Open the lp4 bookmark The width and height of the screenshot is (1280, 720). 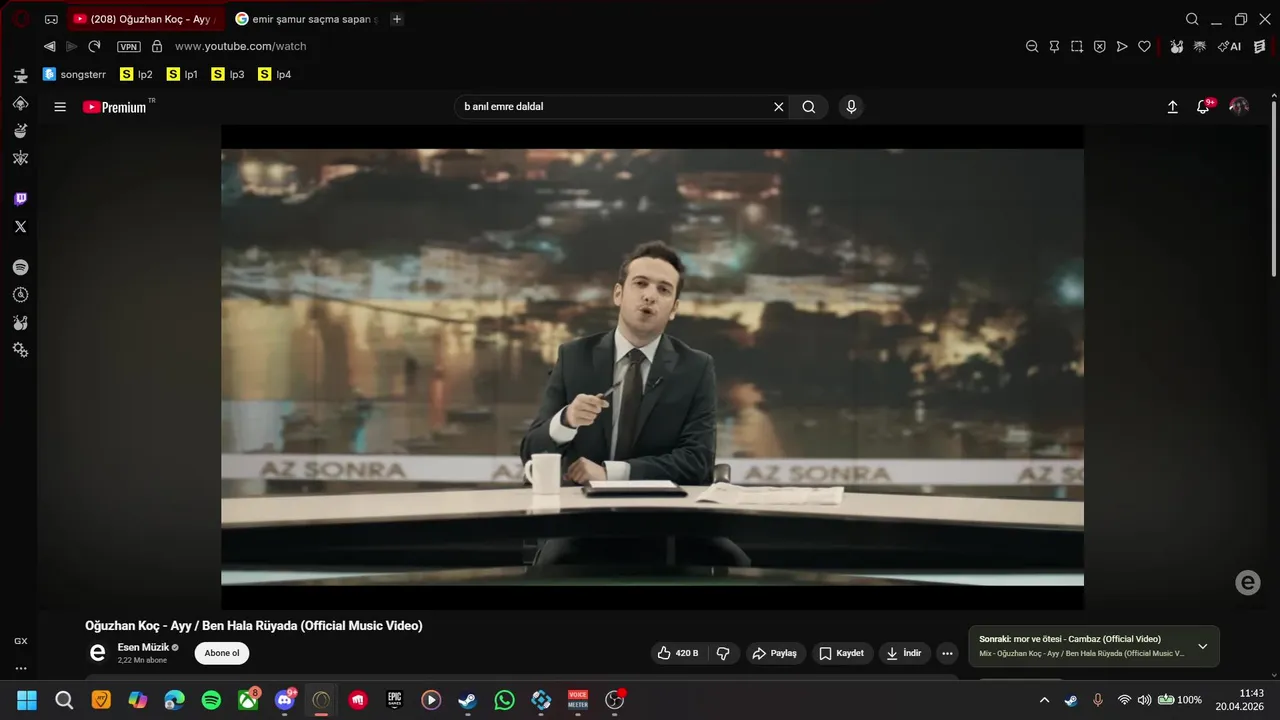[275, 74]
